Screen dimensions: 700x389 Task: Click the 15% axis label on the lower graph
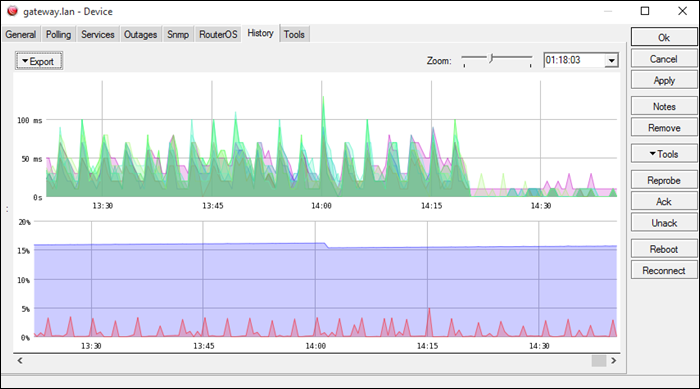(x=24, y=251)
